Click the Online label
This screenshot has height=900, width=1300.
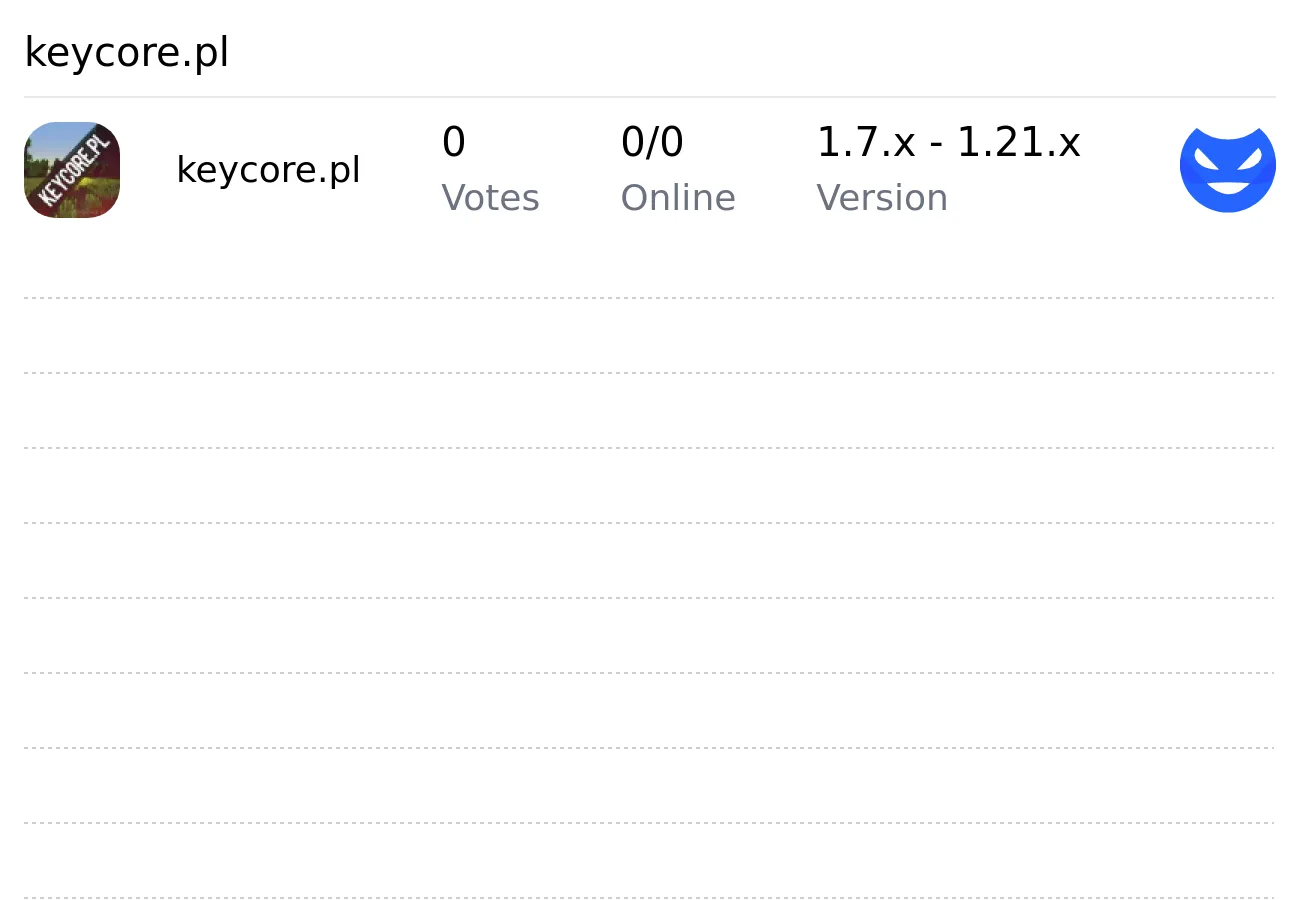coord(678,198)
